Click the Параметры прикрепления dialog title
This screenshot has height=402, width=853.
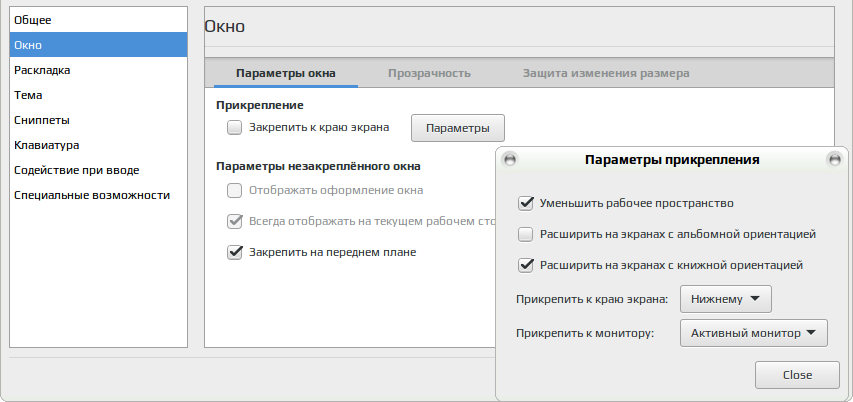pyautogui.click(x=672, y=160)
